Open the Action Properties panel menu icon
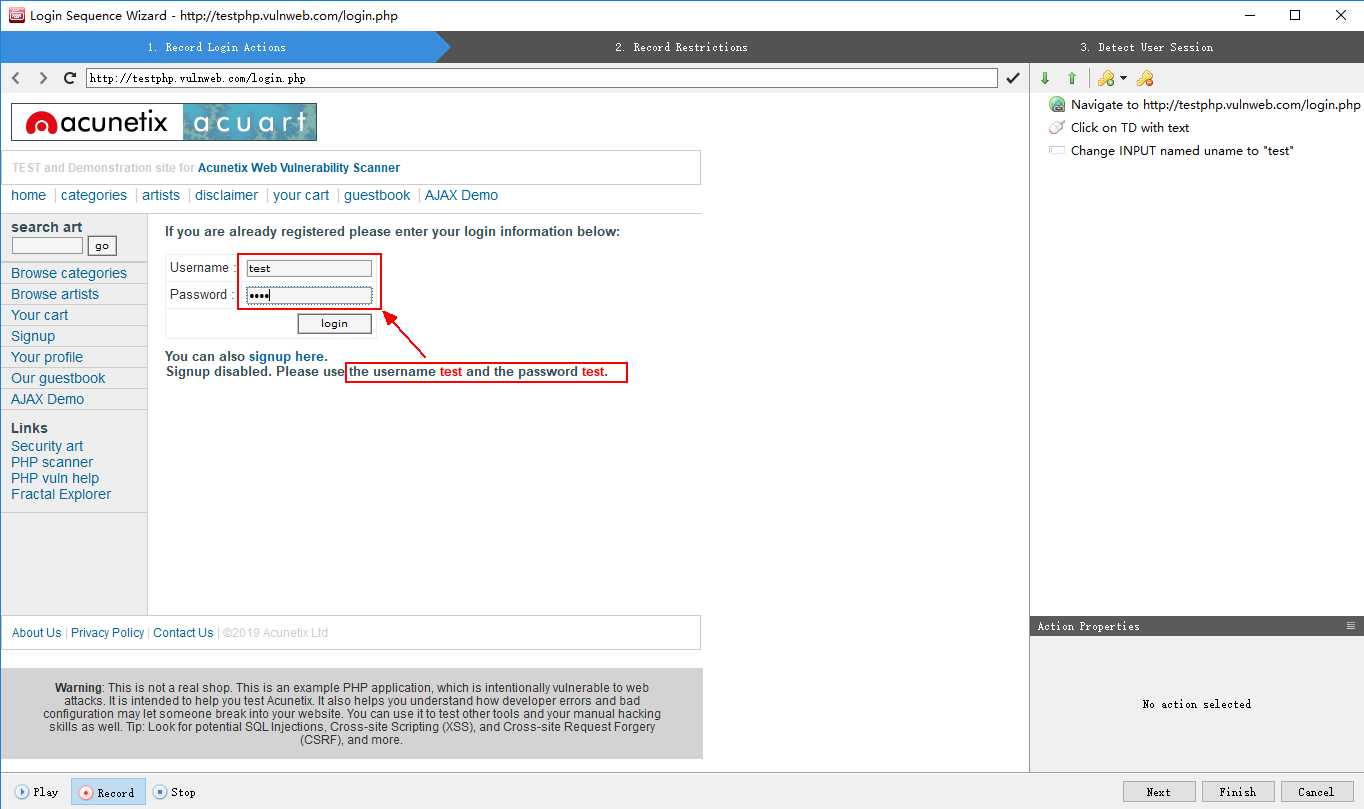Viewport: 1364px width, 809px height. pyautogui.click(x=1351, y=625)
